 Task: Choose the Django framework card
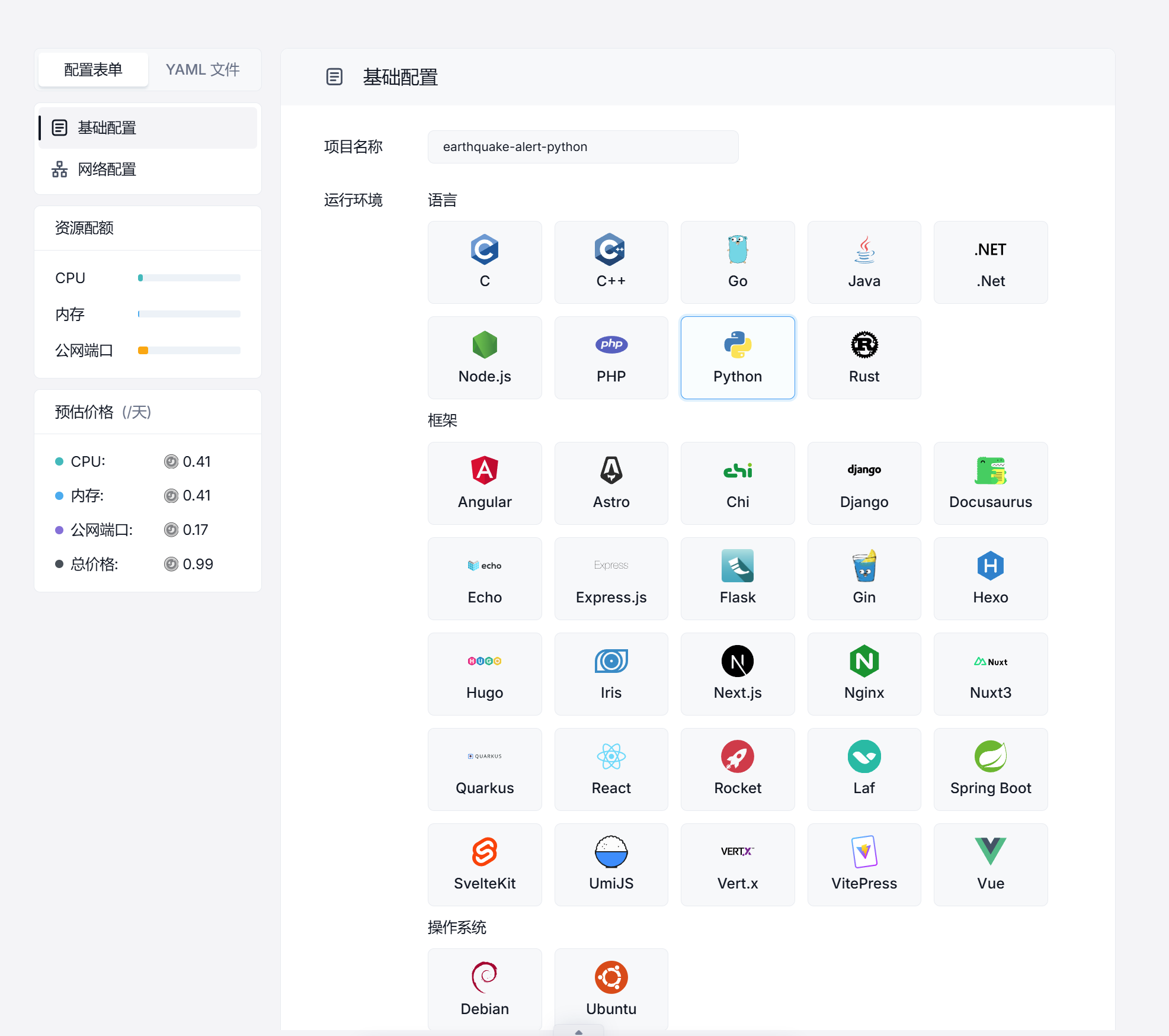click(x=864, y=483)
